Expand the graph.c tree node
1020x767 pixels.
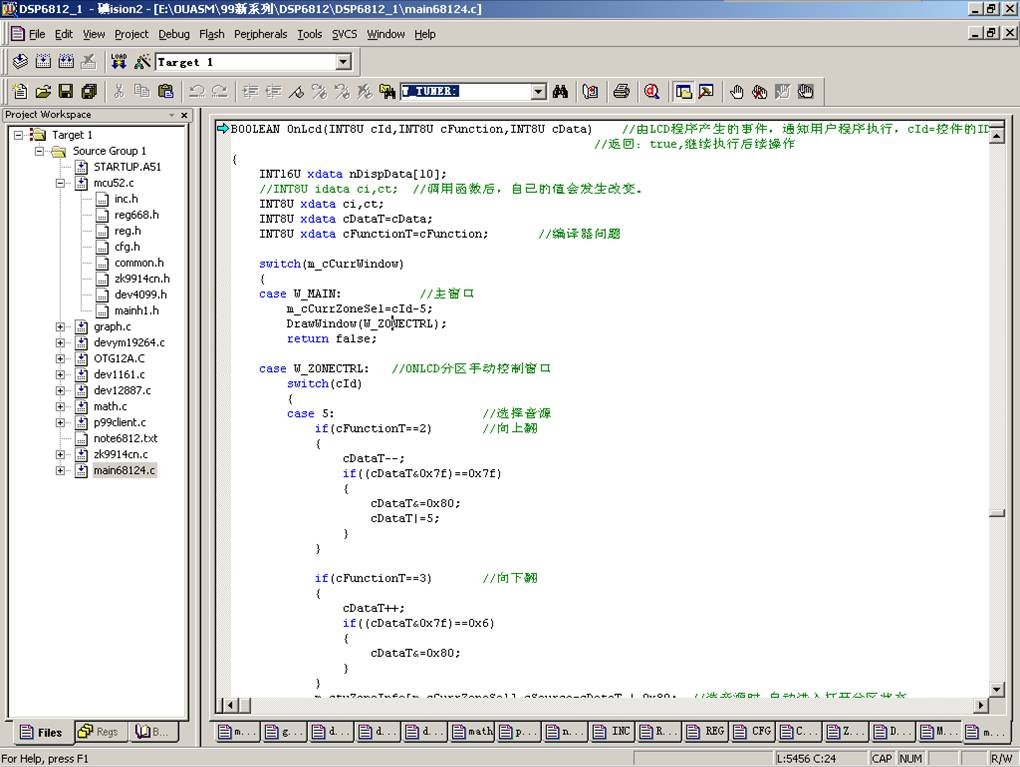click(60, 327)
